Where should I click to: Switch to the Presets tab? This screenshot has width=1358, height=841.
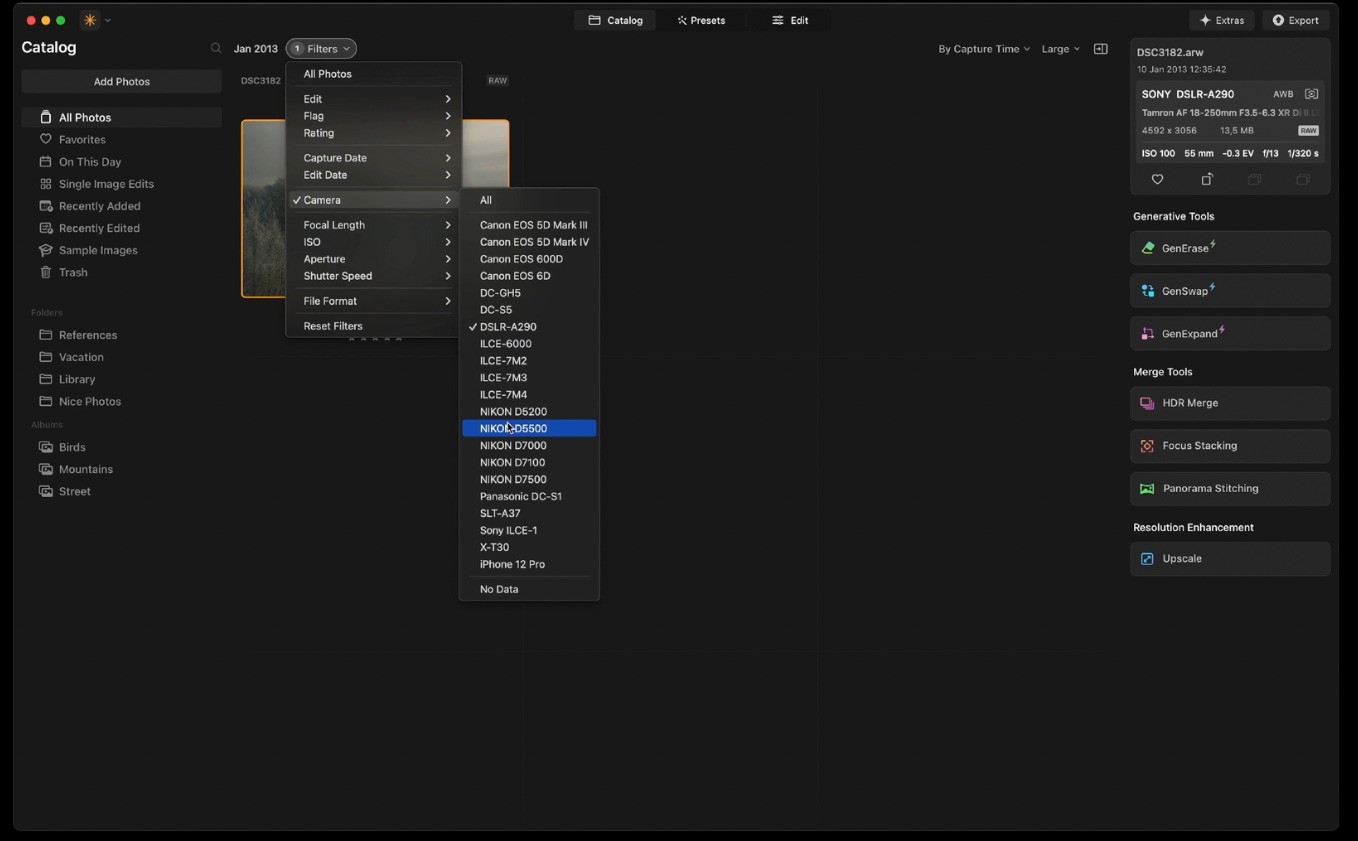(x=701, y=20)
